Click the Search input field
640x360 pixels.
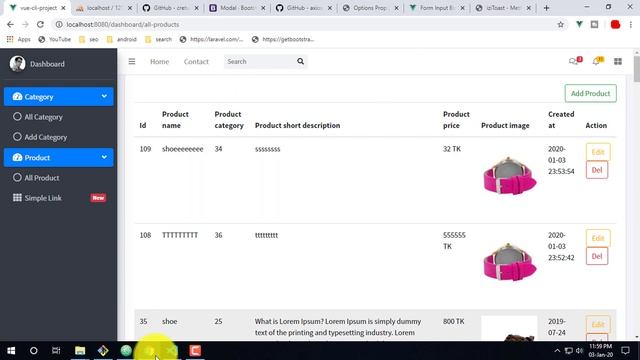point(260,62)
